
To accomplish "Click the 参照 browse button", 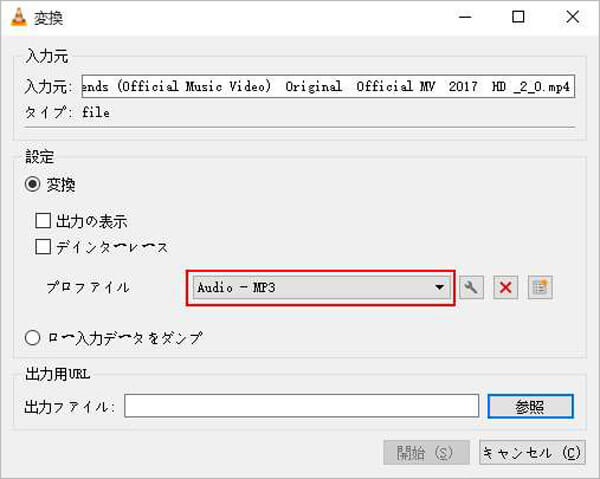I will tap(530, 406).
